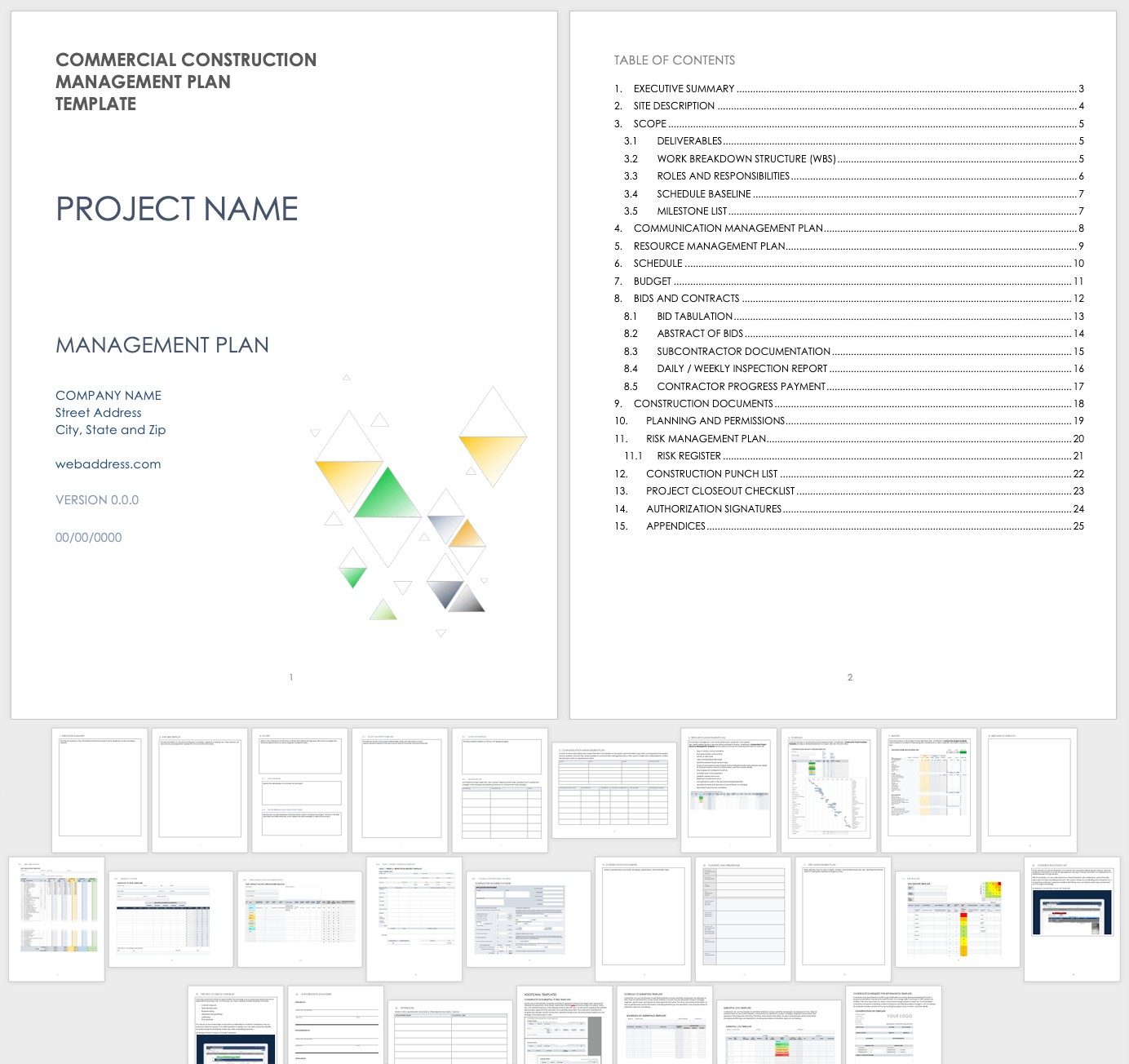Select the Appendices page thumbnail
Image resolution: width=1129 pixels, height=1064 pixels.
[x=450, y=1032]
